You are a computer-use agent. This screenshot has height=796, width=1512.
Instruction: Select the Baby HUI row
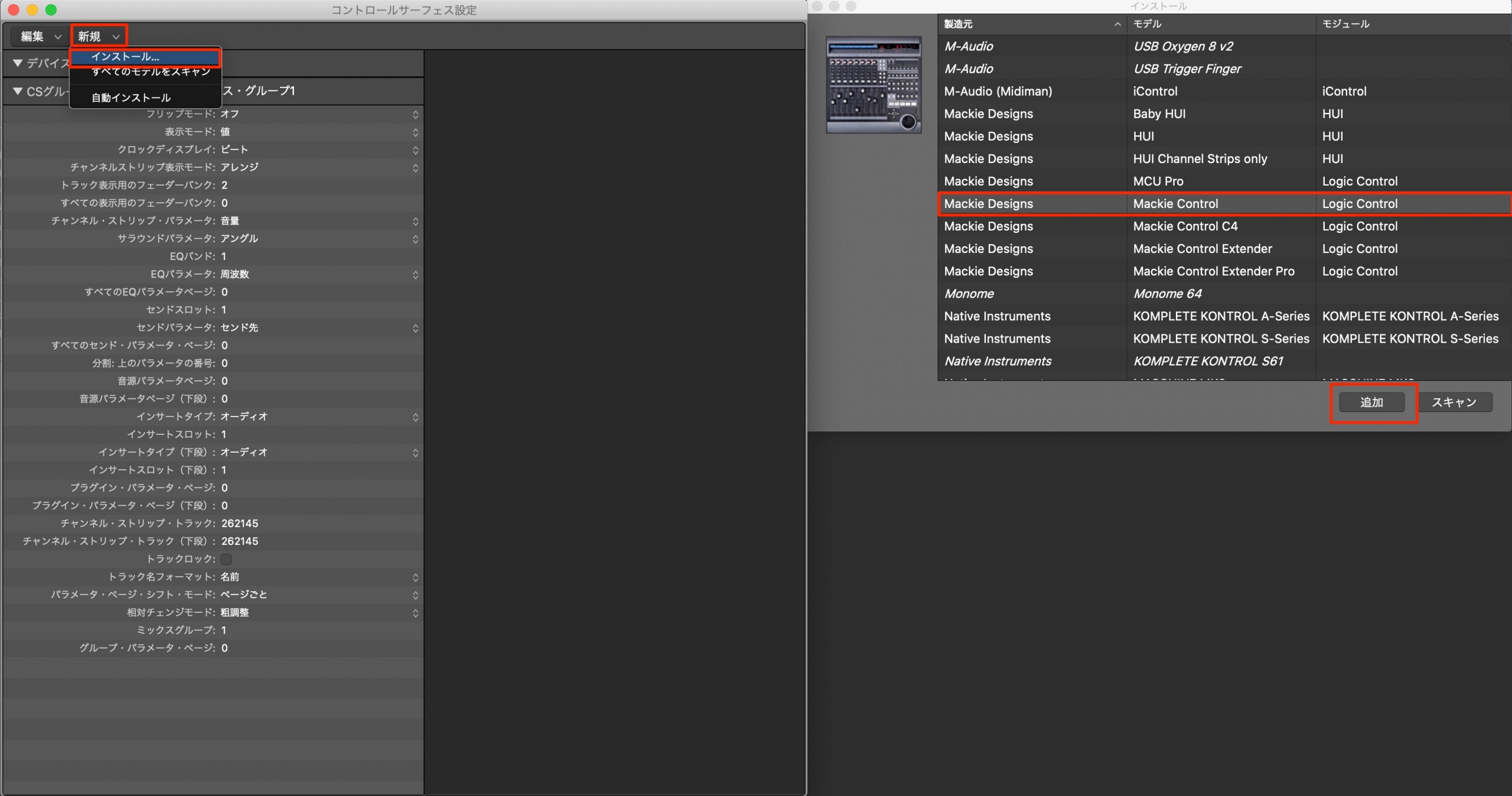[1224, 113]
